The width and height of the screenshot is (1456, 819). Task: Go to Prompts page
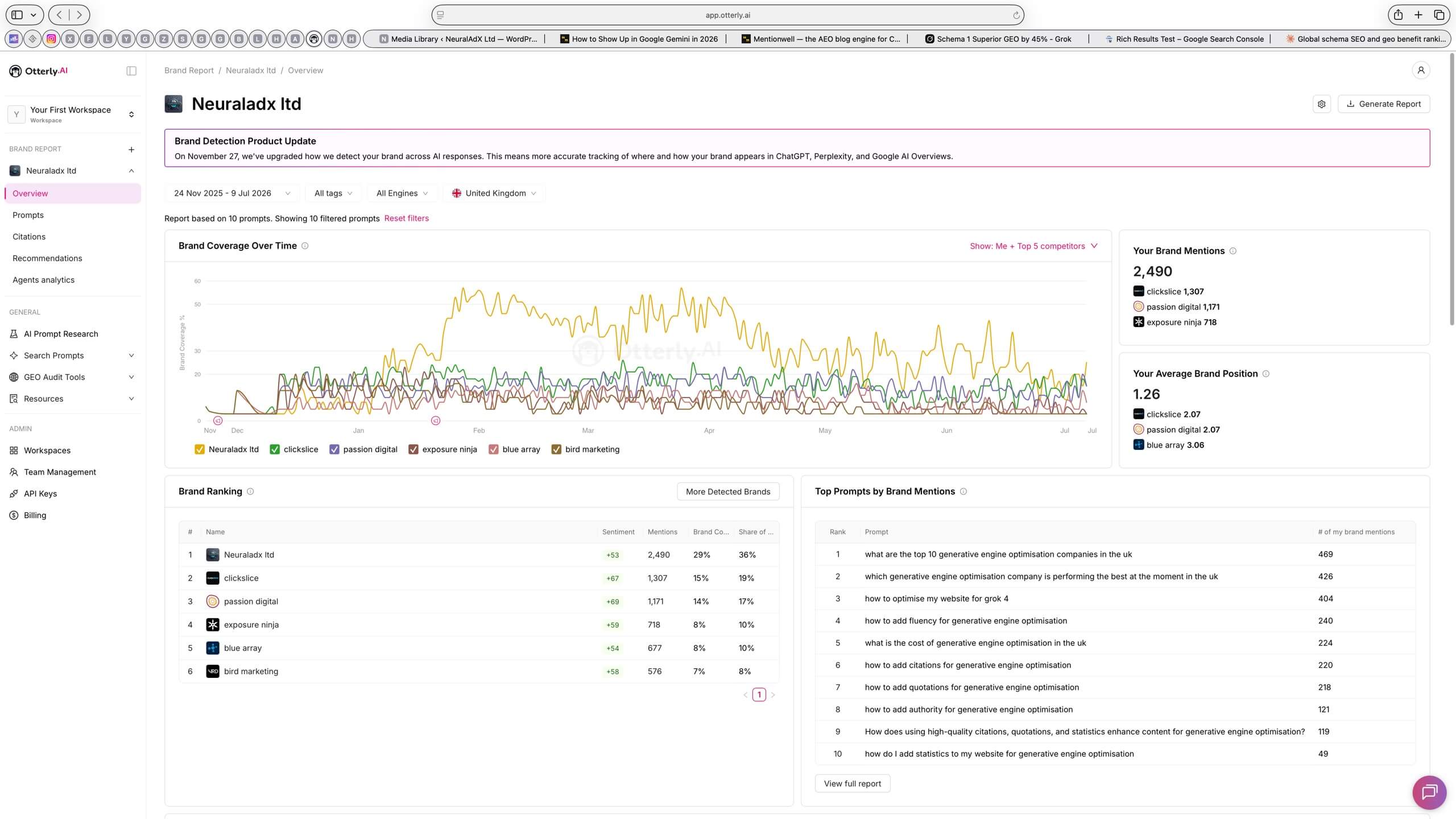click(28, 215)
